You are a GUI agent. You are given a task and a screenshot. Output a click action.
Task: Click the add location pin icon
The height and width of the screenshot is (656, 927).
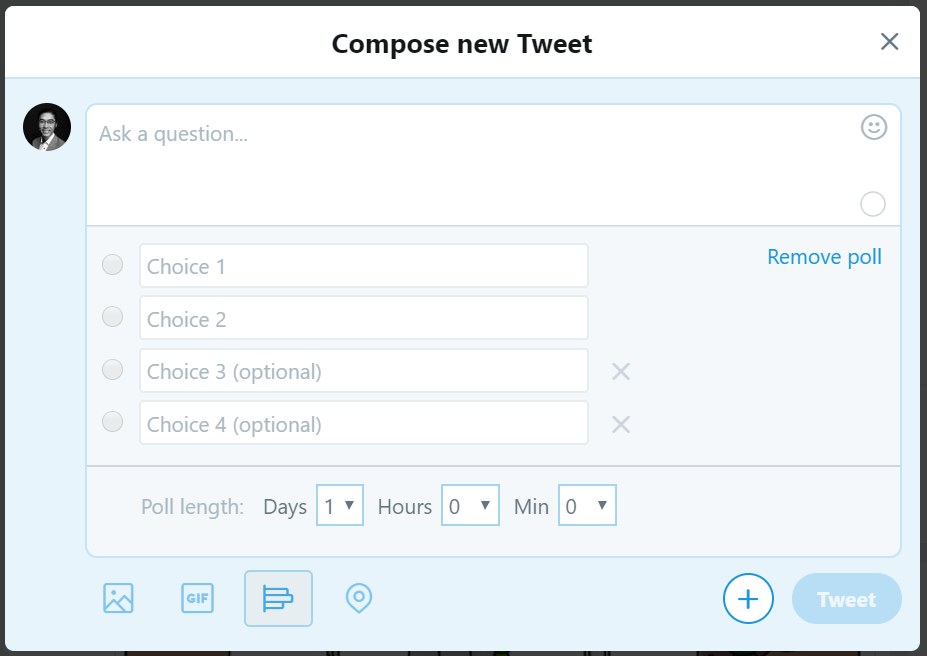pos(358,598)
